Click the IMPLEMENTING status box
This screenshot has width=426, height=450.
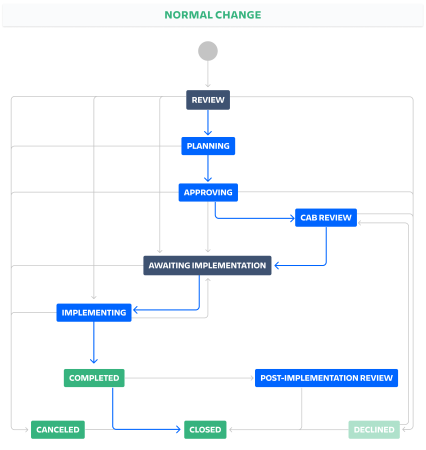pos(94,313)
